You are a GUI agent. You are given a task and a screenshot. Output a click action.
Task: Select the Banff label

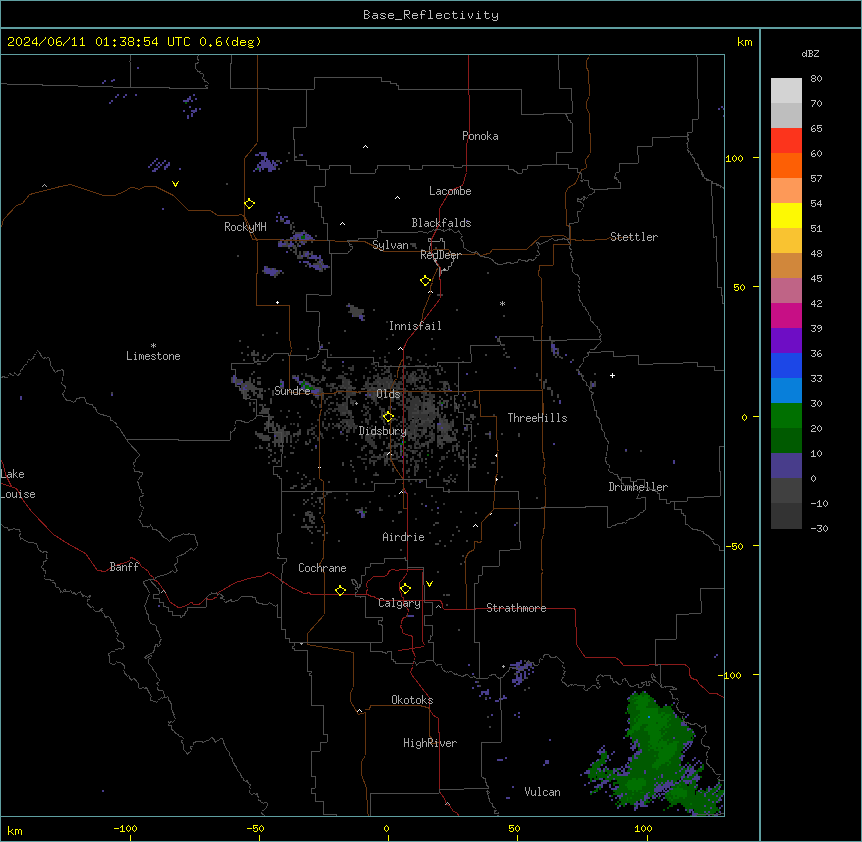coord(124,567)
